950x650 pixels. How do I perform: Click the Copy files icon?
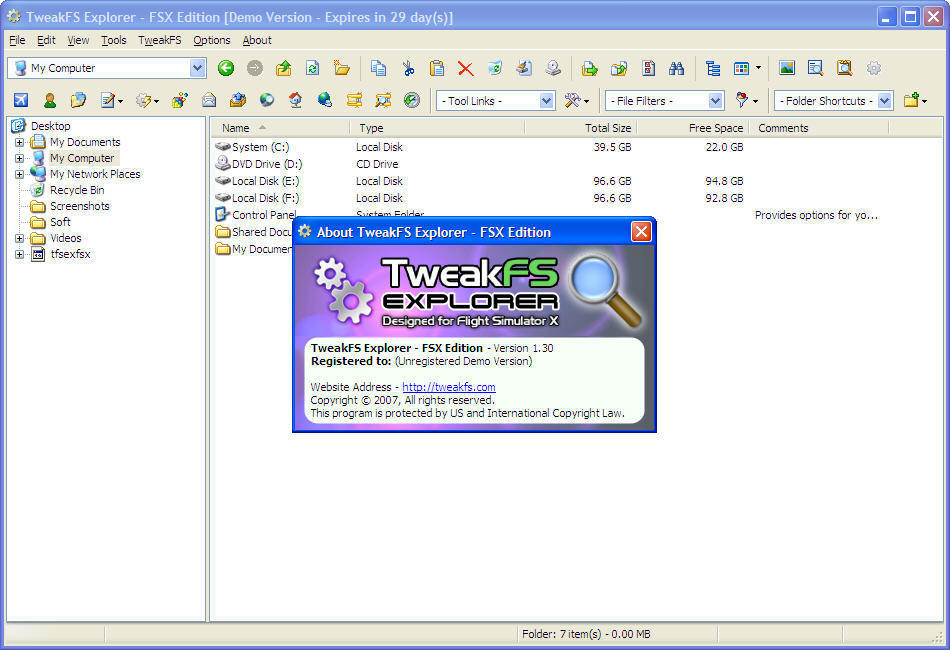(379, 68)
